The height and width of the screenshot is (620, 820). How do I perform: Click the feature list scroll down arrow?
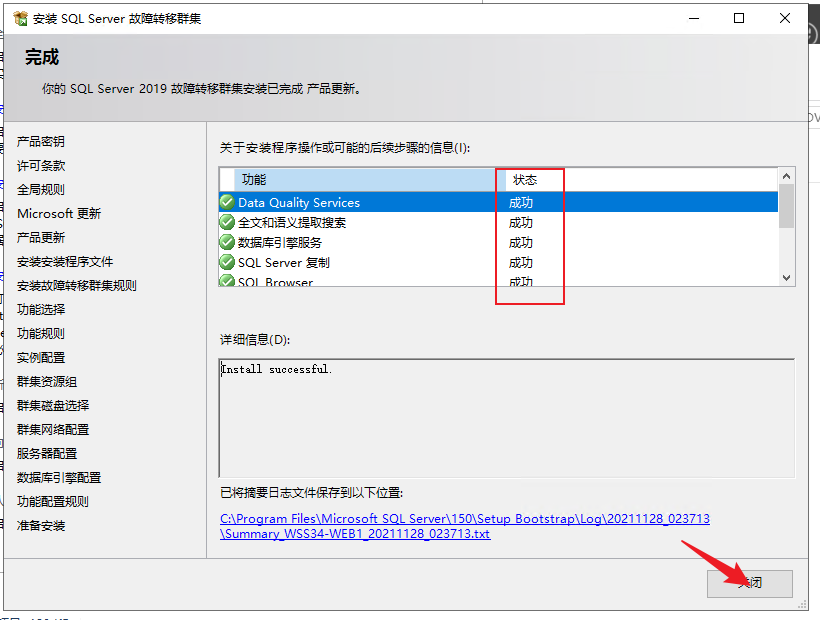(x=786, y=278)
